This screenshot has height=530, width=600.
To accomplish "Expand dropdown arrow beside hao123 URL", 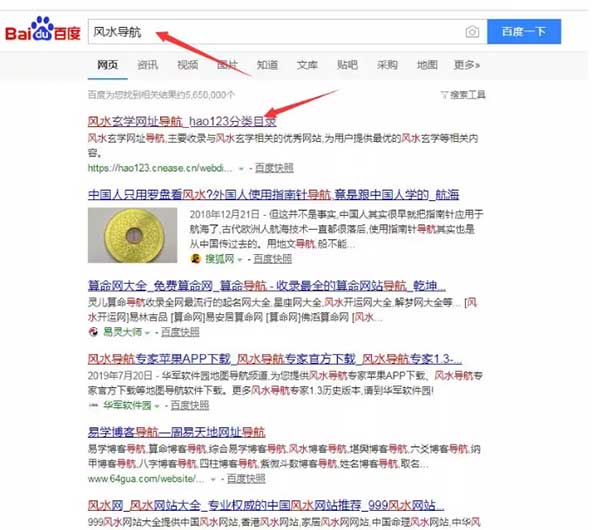I will tap(241, 168).
